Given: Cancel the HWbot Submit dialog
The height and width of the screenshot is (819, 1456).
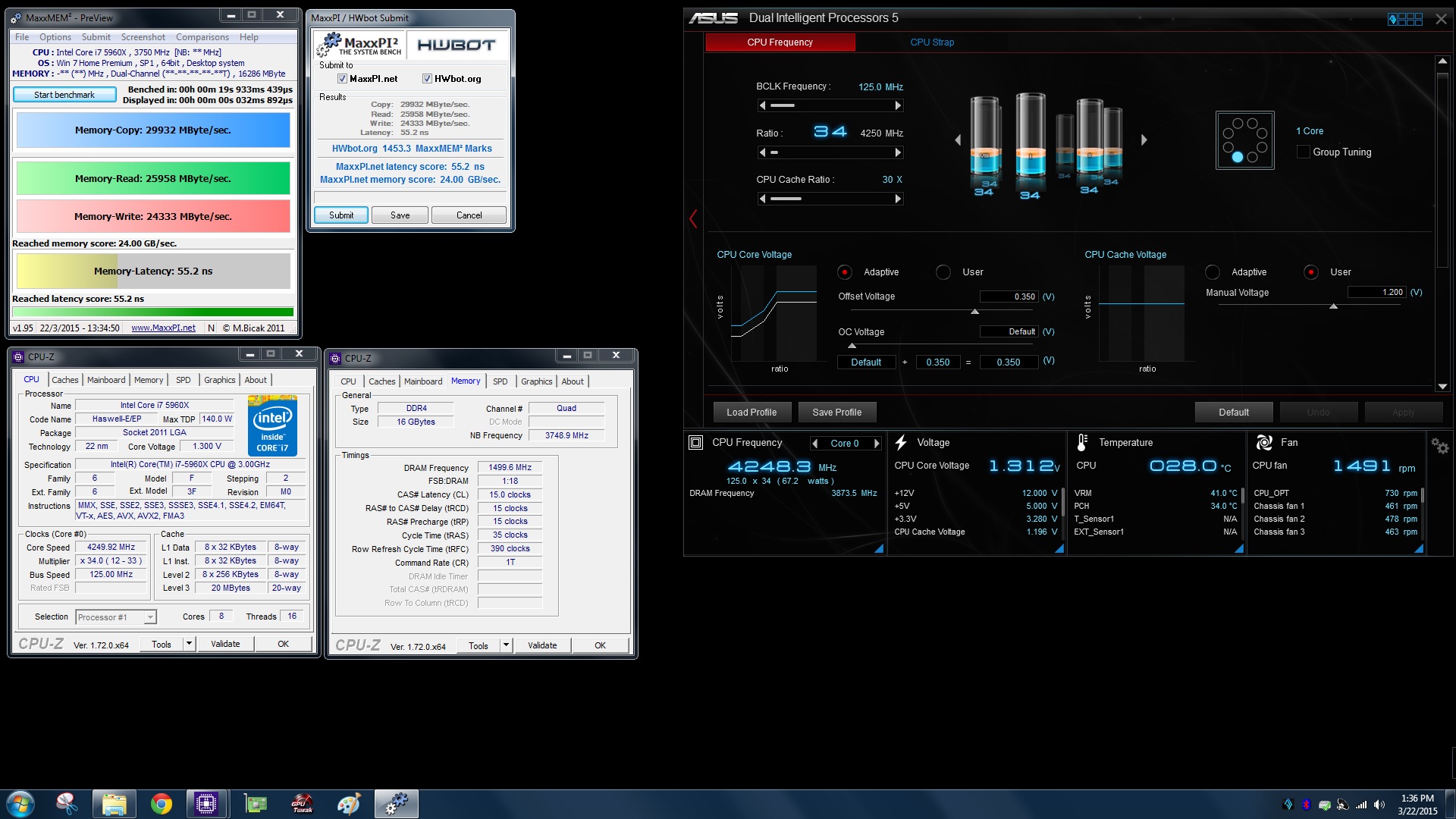Looking at the screenshot, I should click(469, 215).
